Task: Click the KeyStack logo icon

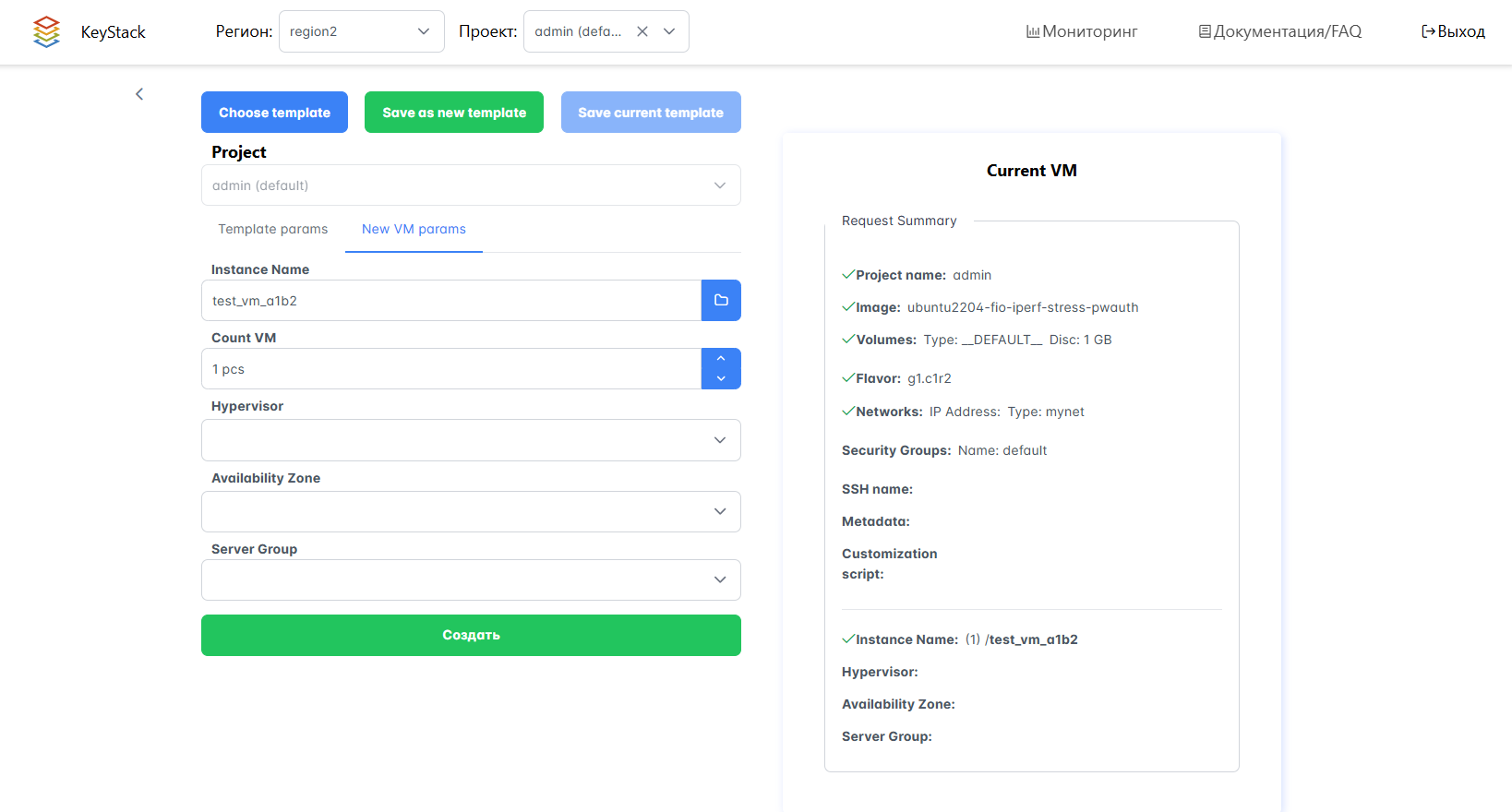Action: coord(46,31)
